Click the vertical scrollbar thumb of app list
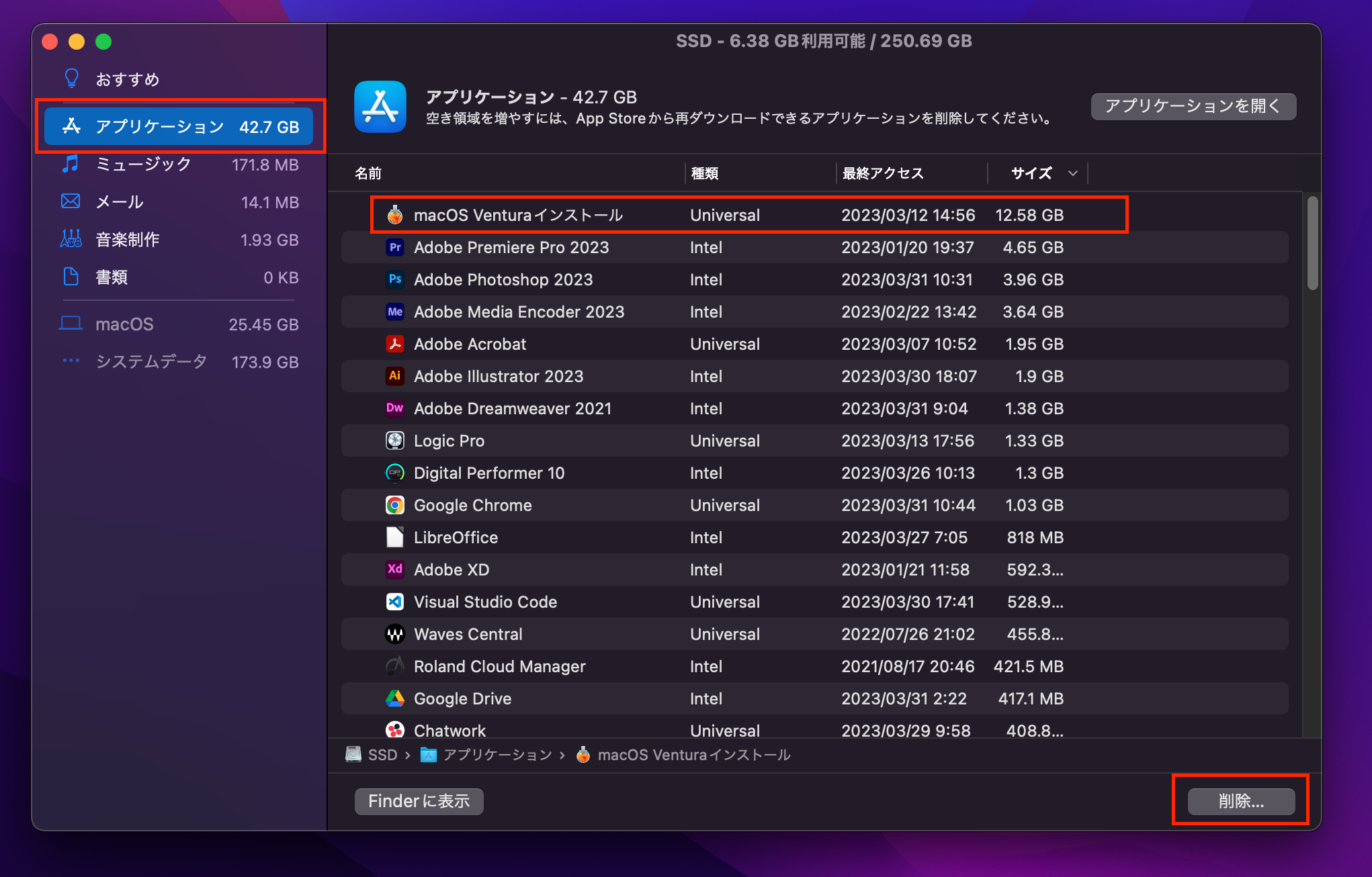The width and height of the screenshot is (1372, 877). (x=1312, y=243)
